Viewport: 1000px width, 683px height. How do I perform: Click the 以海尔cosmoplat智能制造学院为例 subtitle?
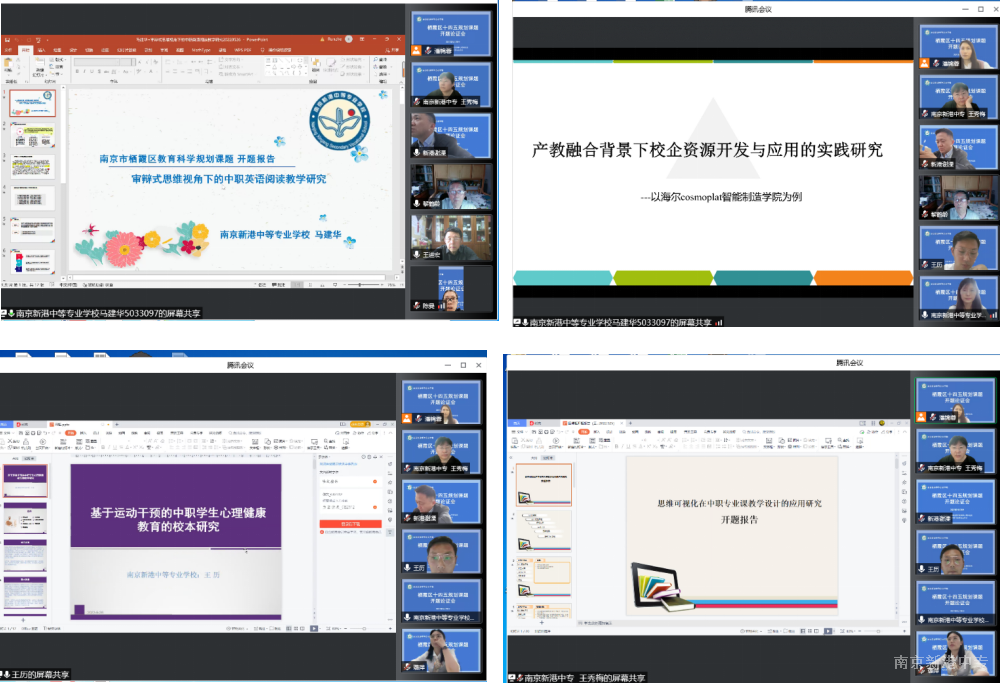(x=721, y=197)
